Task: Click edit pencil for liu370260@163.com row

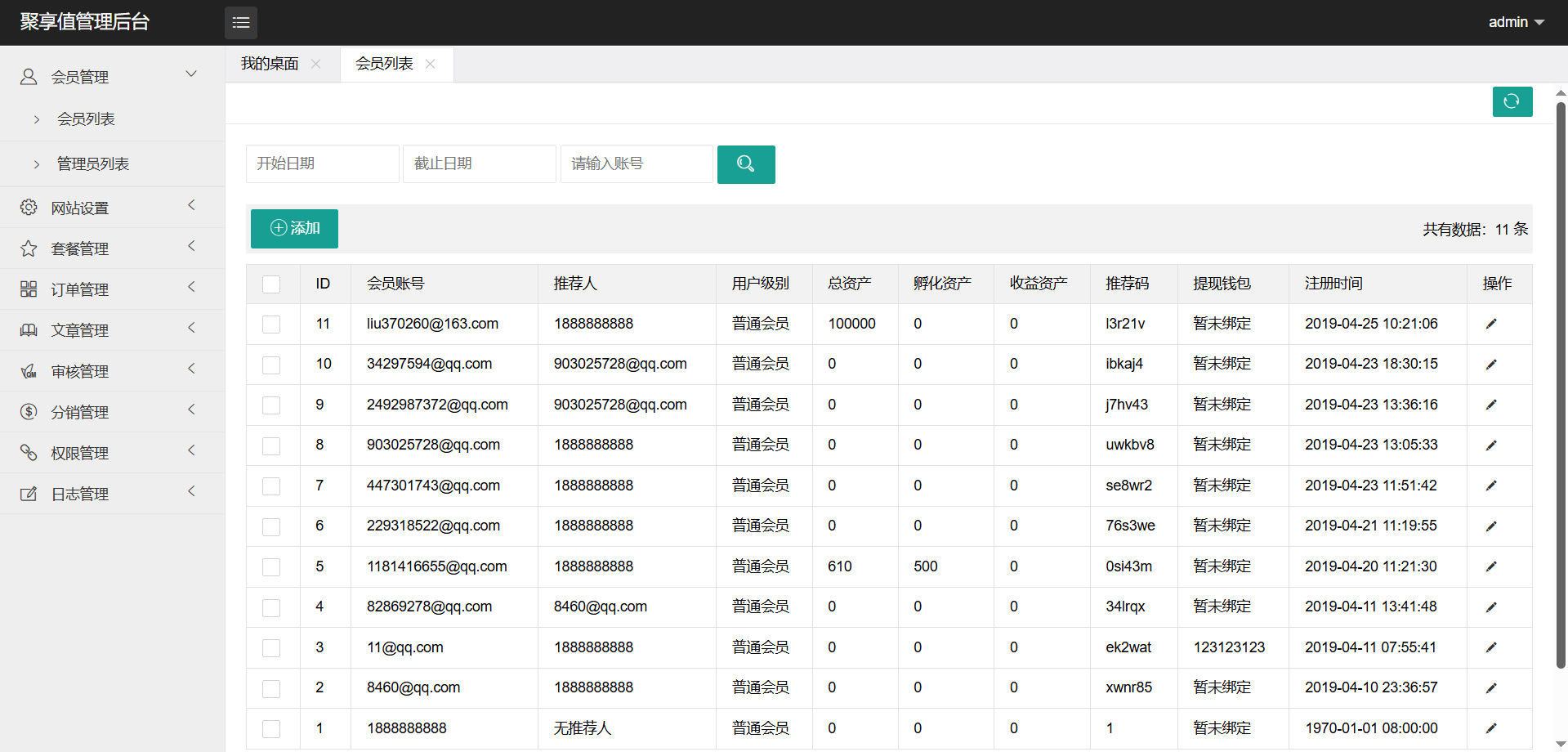Action: (x=1490, y=324)
